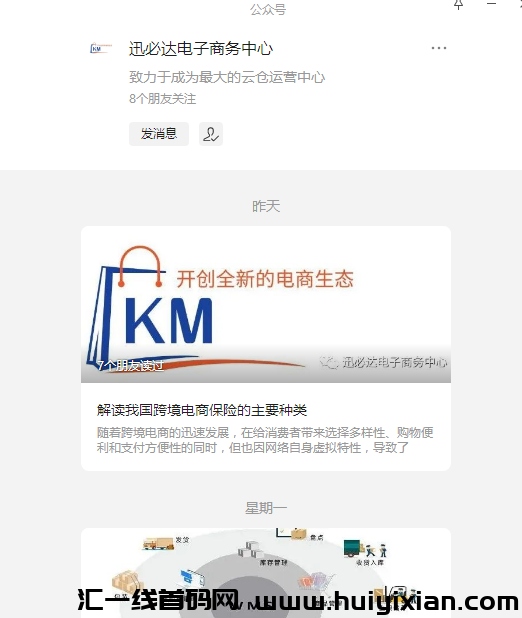Click the WeChat watermark logo on the cover
The width and height of the screenshot is (522, 618).
330,362
